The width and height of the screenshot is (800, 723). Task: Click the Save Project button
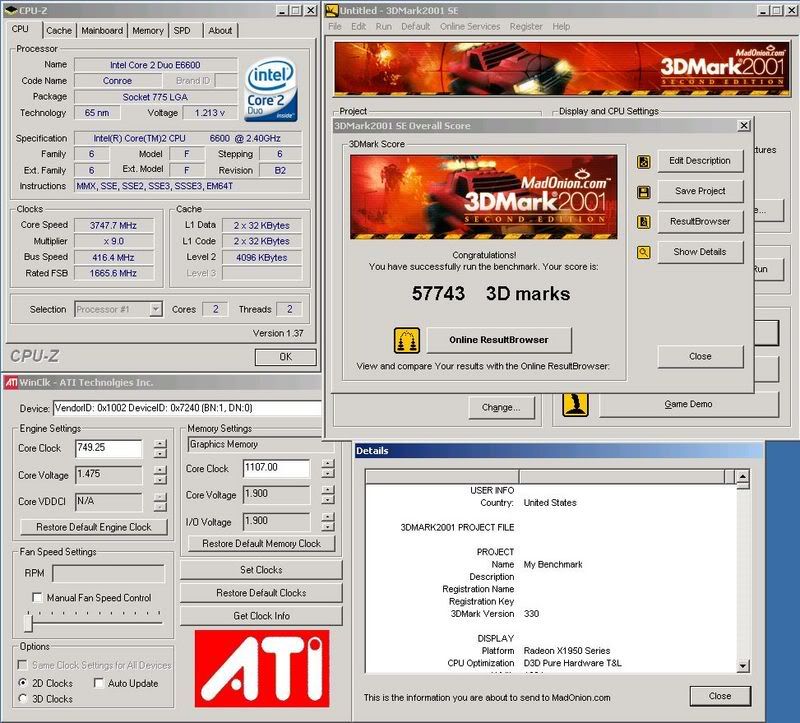coord(699,191)
